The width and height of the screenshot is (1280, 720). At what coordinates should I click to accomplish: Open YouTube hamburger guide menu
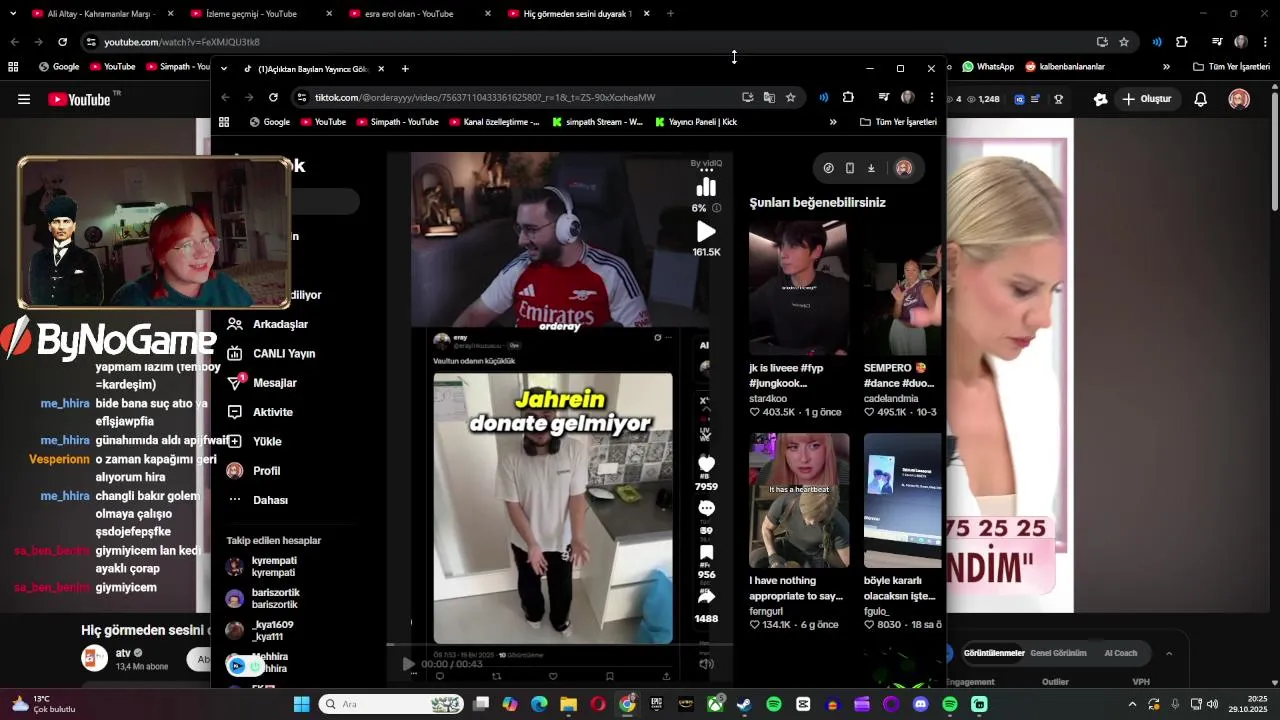tap(24, 99)
